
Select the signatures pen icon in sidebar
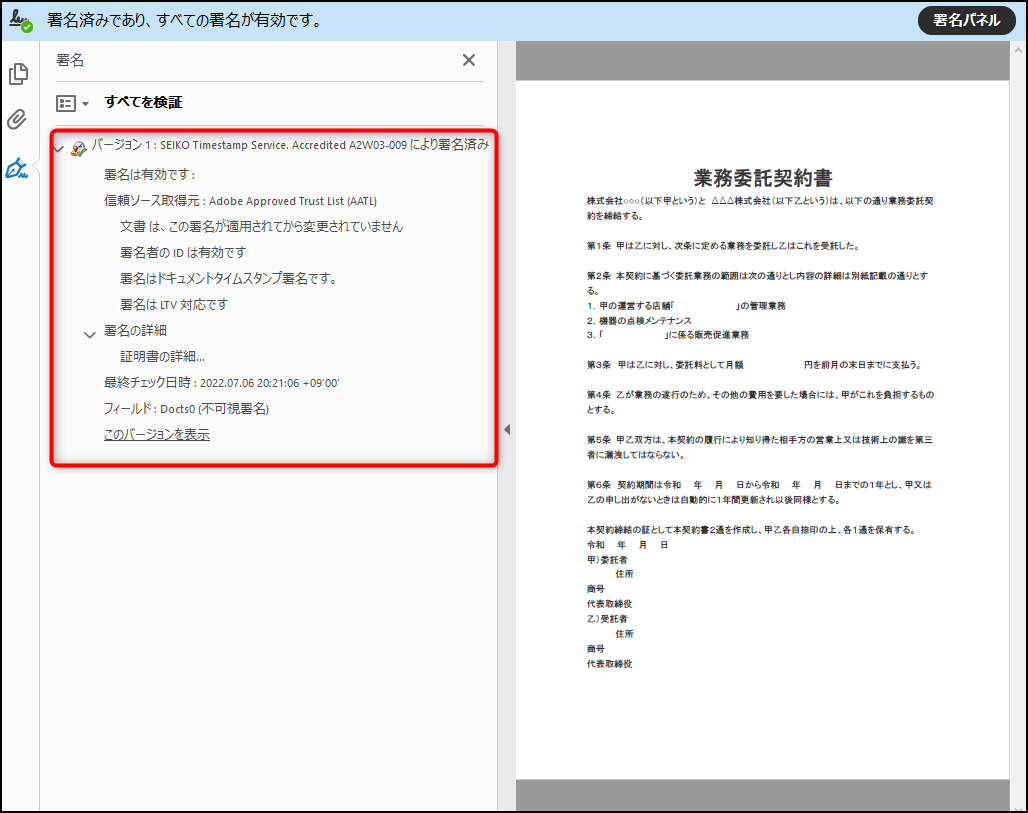[x=17, y=168]
